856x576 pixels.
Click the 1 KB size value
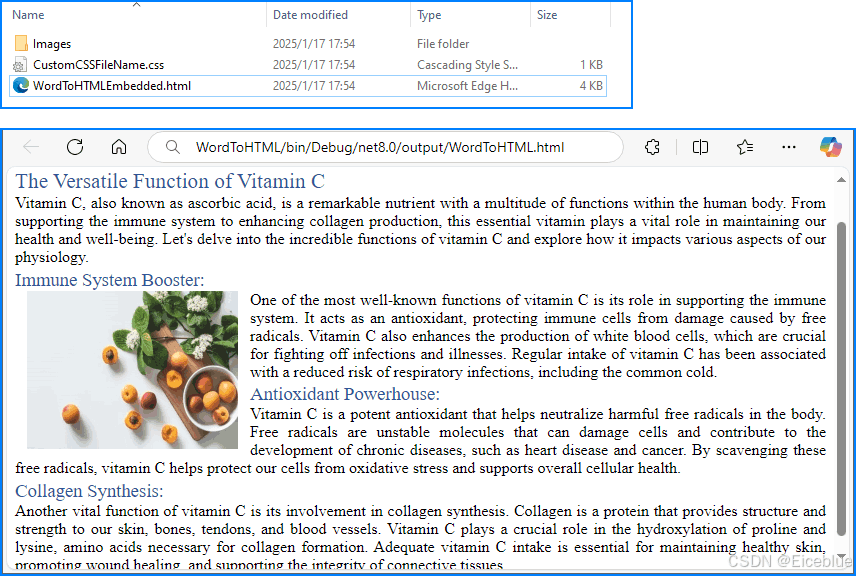[591, 65]
